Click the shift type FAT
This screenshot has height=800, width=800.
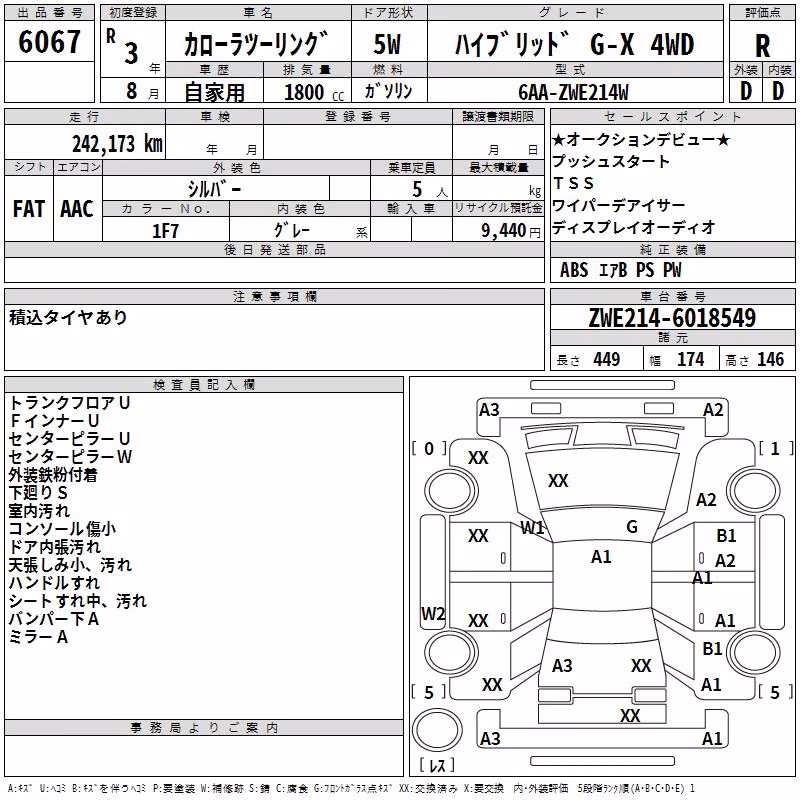click(29, 209)
